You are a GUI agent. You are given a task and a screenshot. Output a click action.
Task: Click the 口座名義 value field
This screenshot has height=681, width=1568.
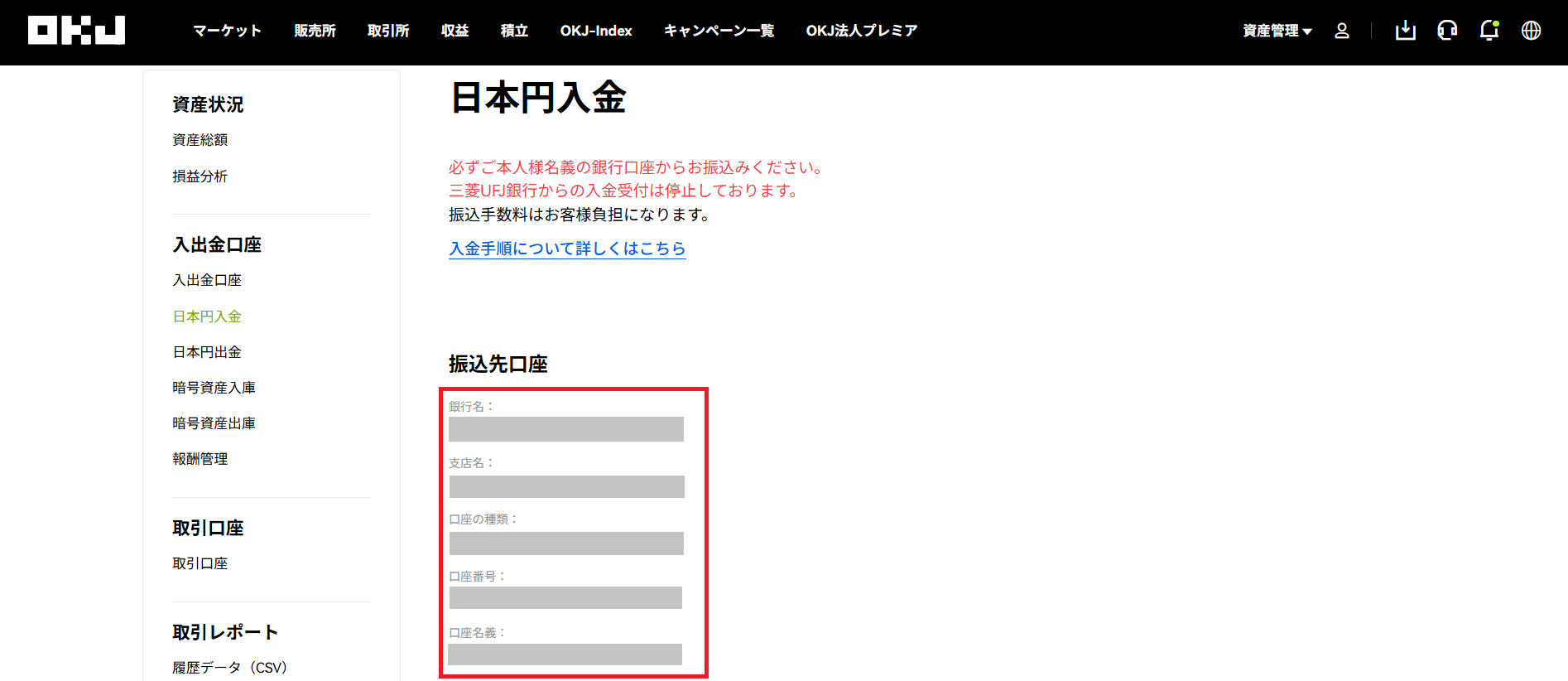pyautogui.click(x=565, y=654)
